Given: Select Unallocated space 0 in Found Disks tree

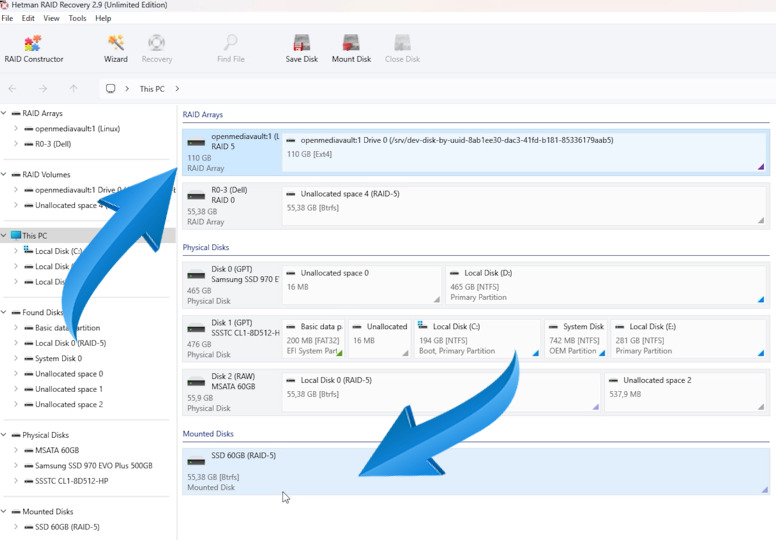Looking at the screenshot, I should [69, 374].
